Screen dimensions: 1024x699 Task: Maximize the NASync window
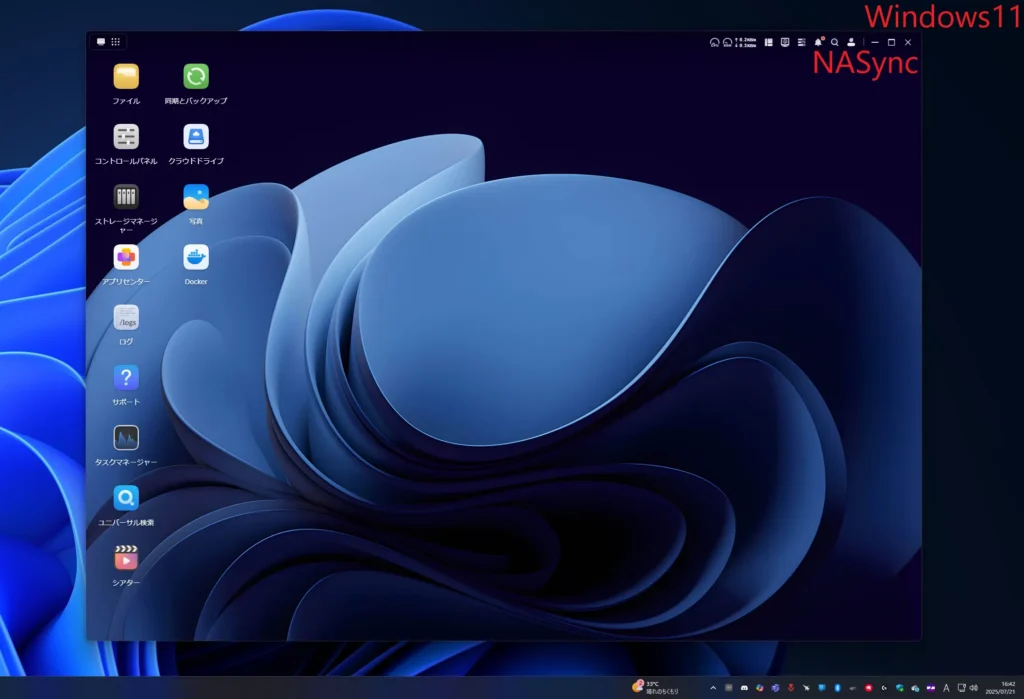click(x=891, y=42)
